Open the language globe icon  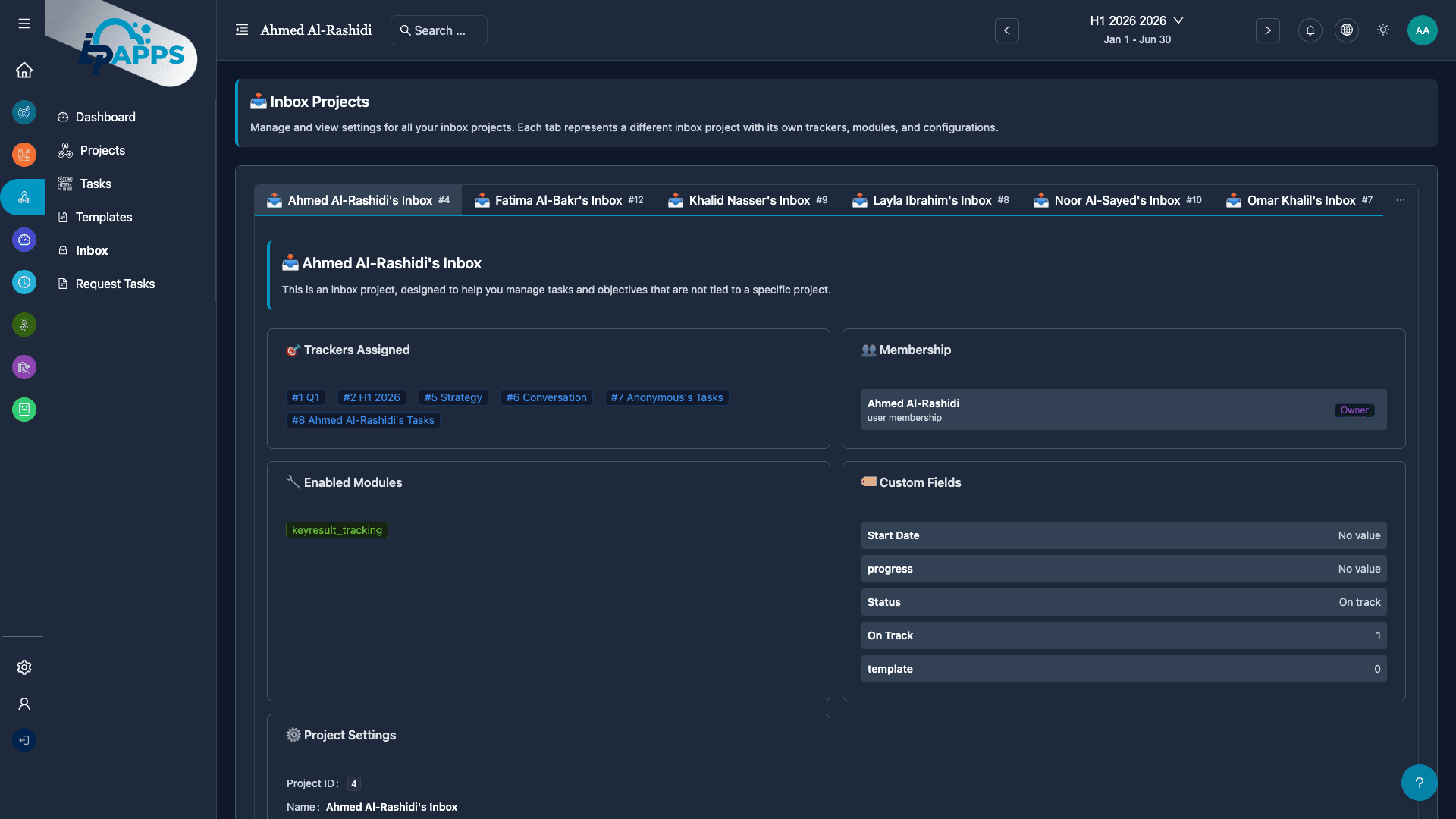pyautogui.click(x=1347, y=30)
